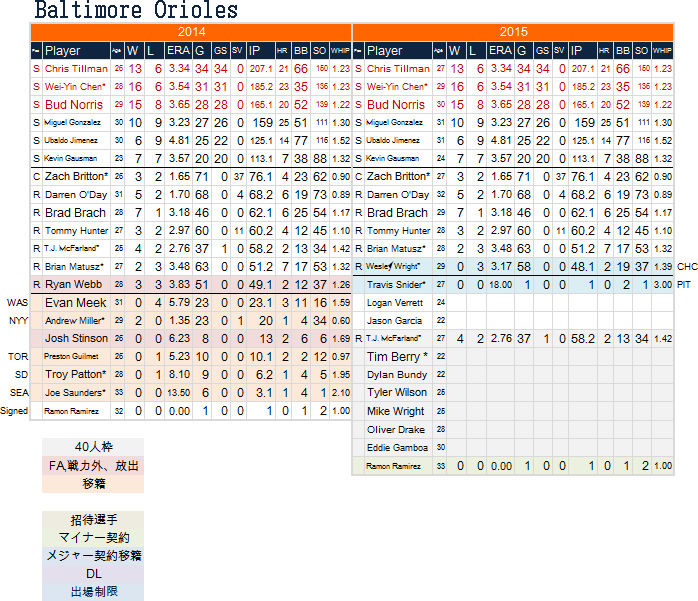This screenshot has width=698, height=601.
Task: Click the Logan Verrett player name
Action: [x=395, y=303]
